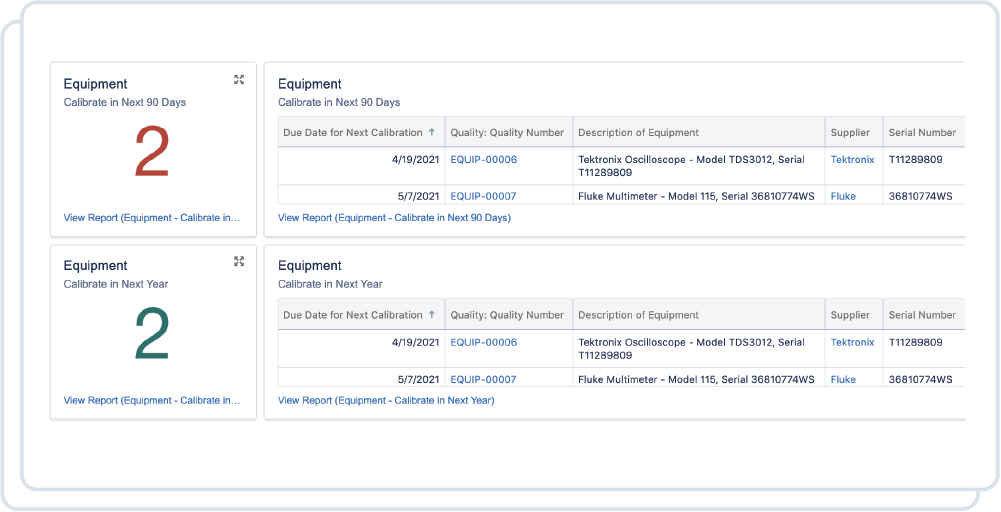Open EQUIP-00006 in the Next Year table
Image resolution: width=1001 pixels, height=512 pixels.
click(483, 342)
